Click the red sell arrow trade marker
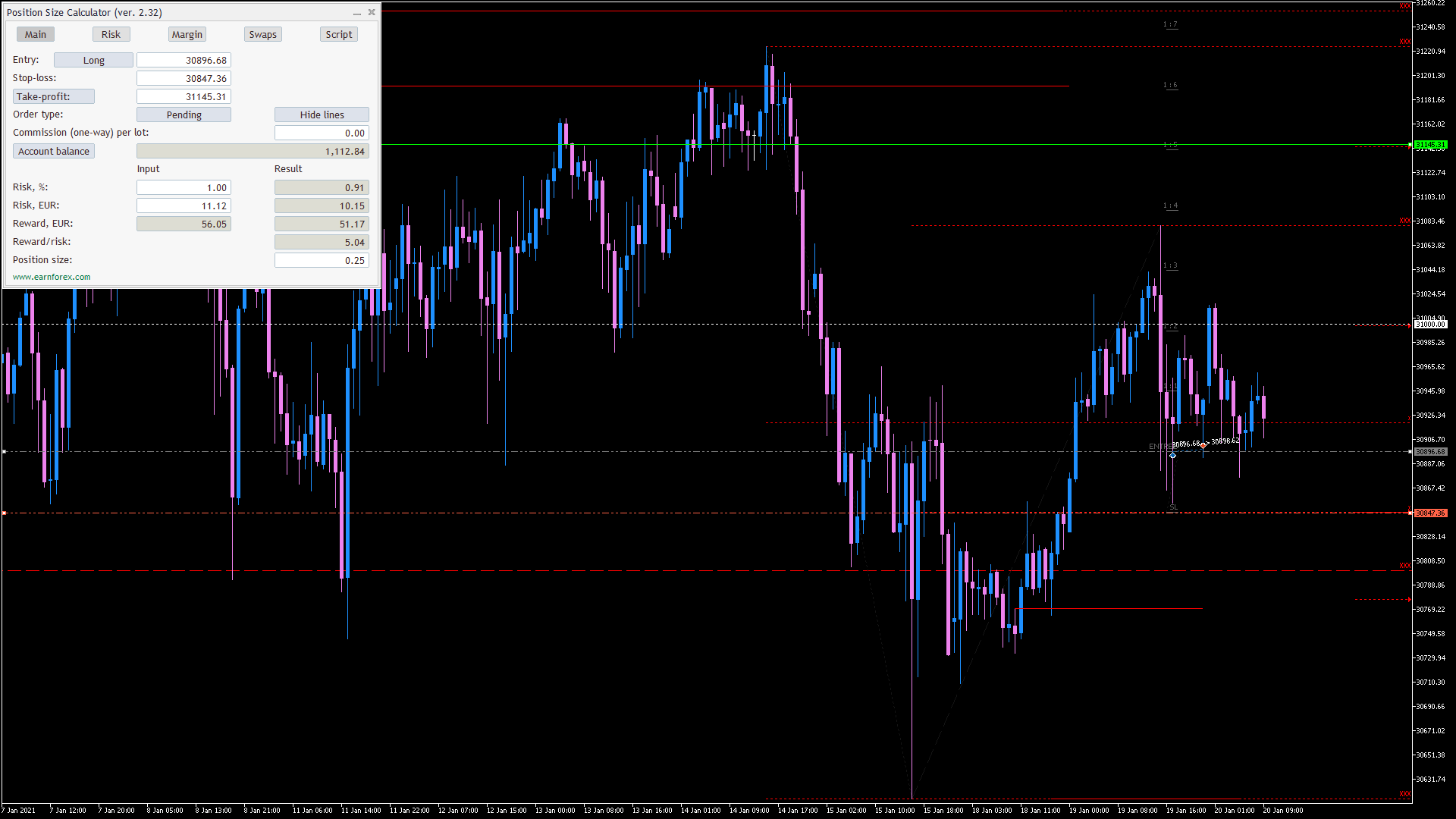This screenshot has height=819, width=1456. tap(1203, 445)
